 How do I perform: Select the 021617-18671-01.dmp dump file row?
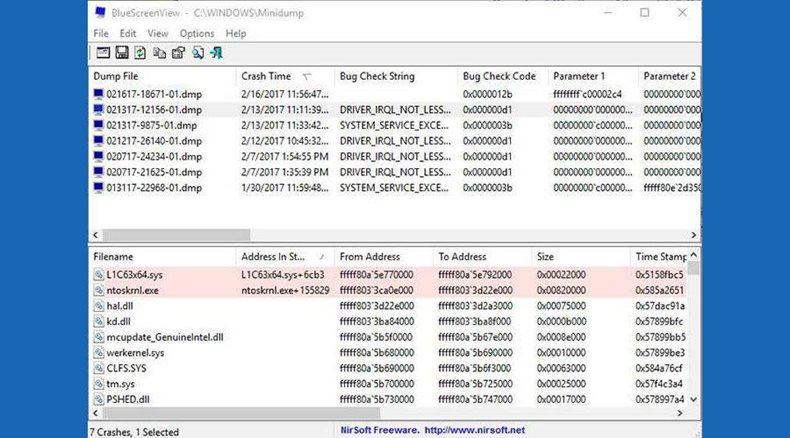tap(394, 94)
